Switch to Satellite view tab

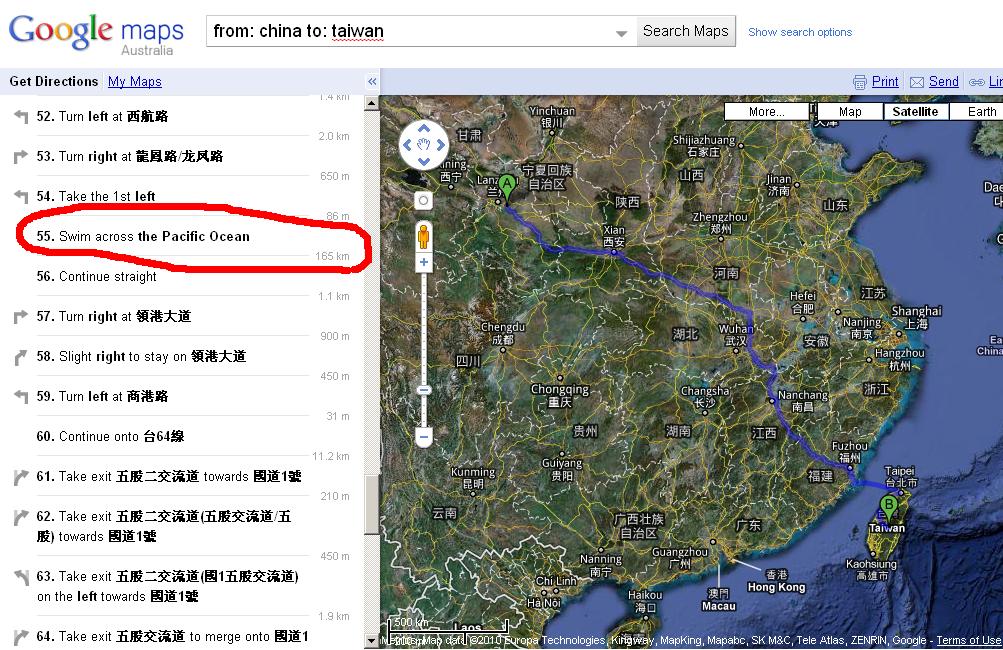coord(915,112)
